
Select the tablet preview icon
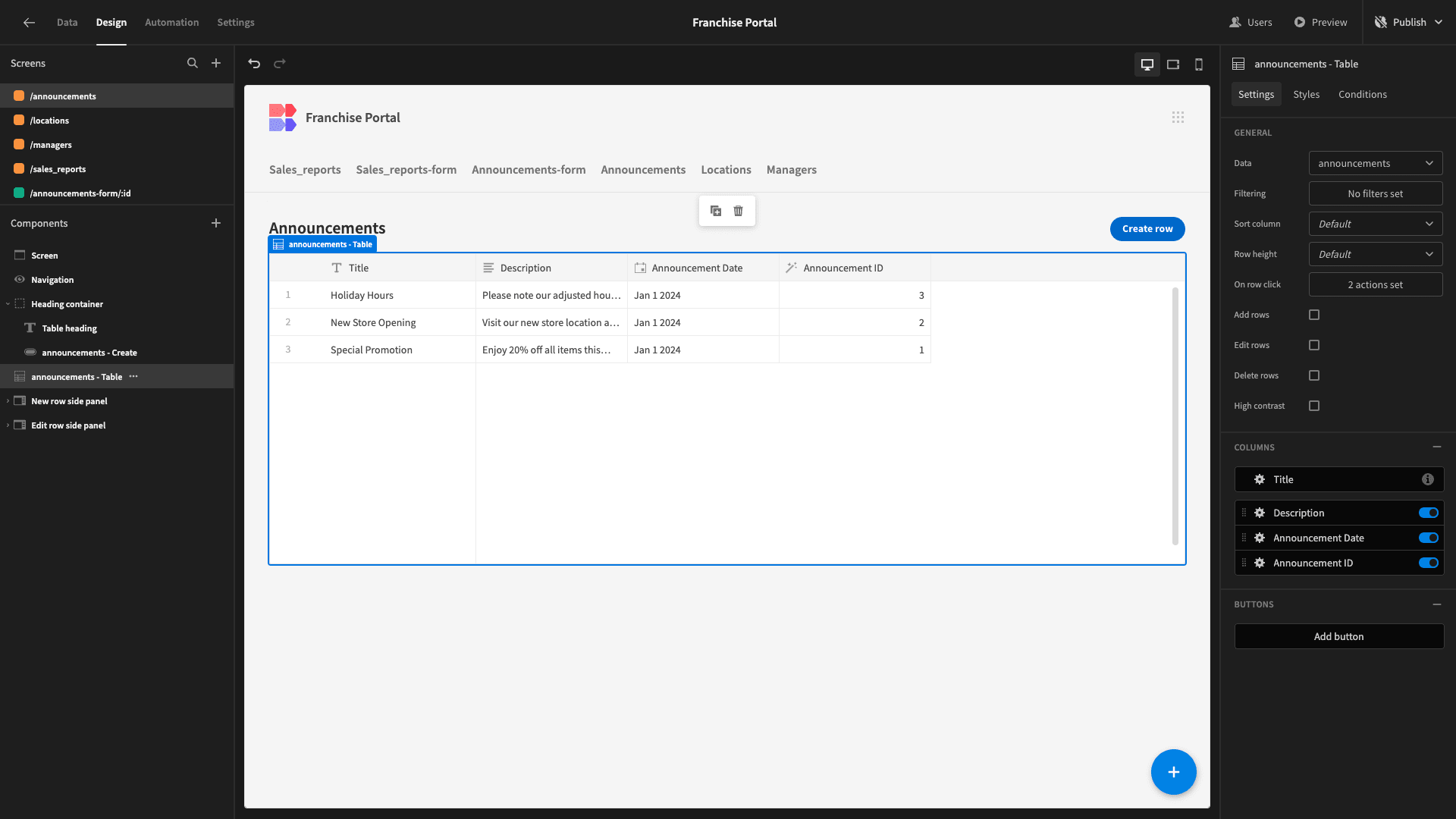pyautogui.click(x=1173, y=64)
